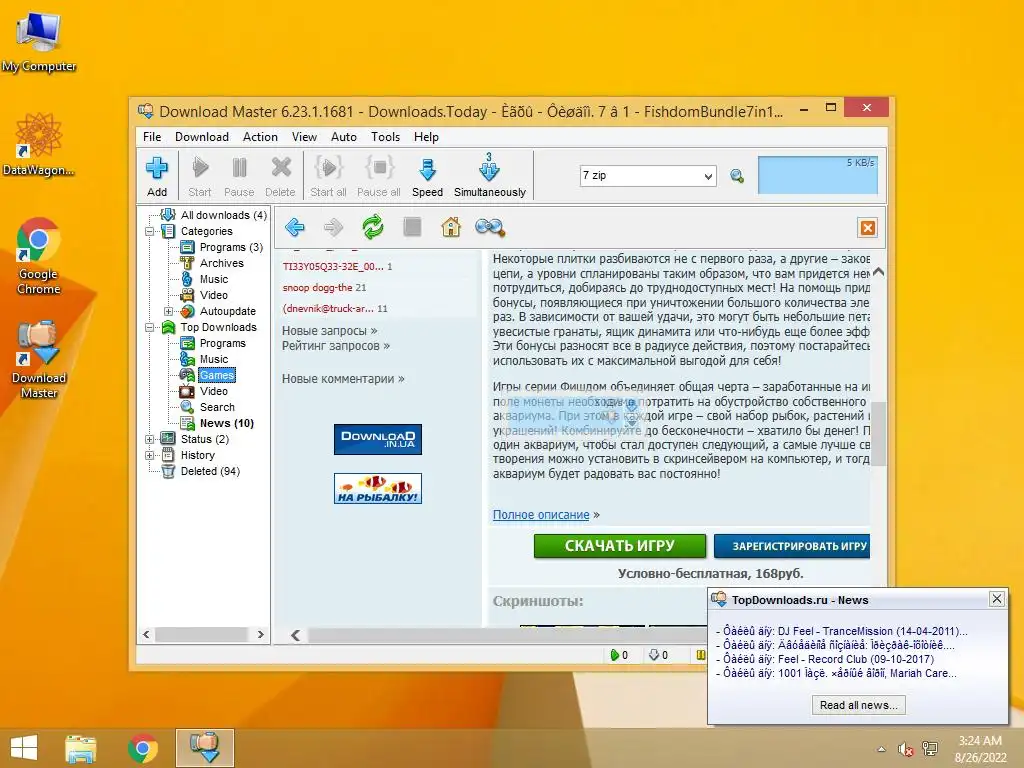Close the TopDownloads.ru News popup
Image resolution: width=1024 pixels, height=768 pixels.
pyautogui.click(x=997, y=599)
